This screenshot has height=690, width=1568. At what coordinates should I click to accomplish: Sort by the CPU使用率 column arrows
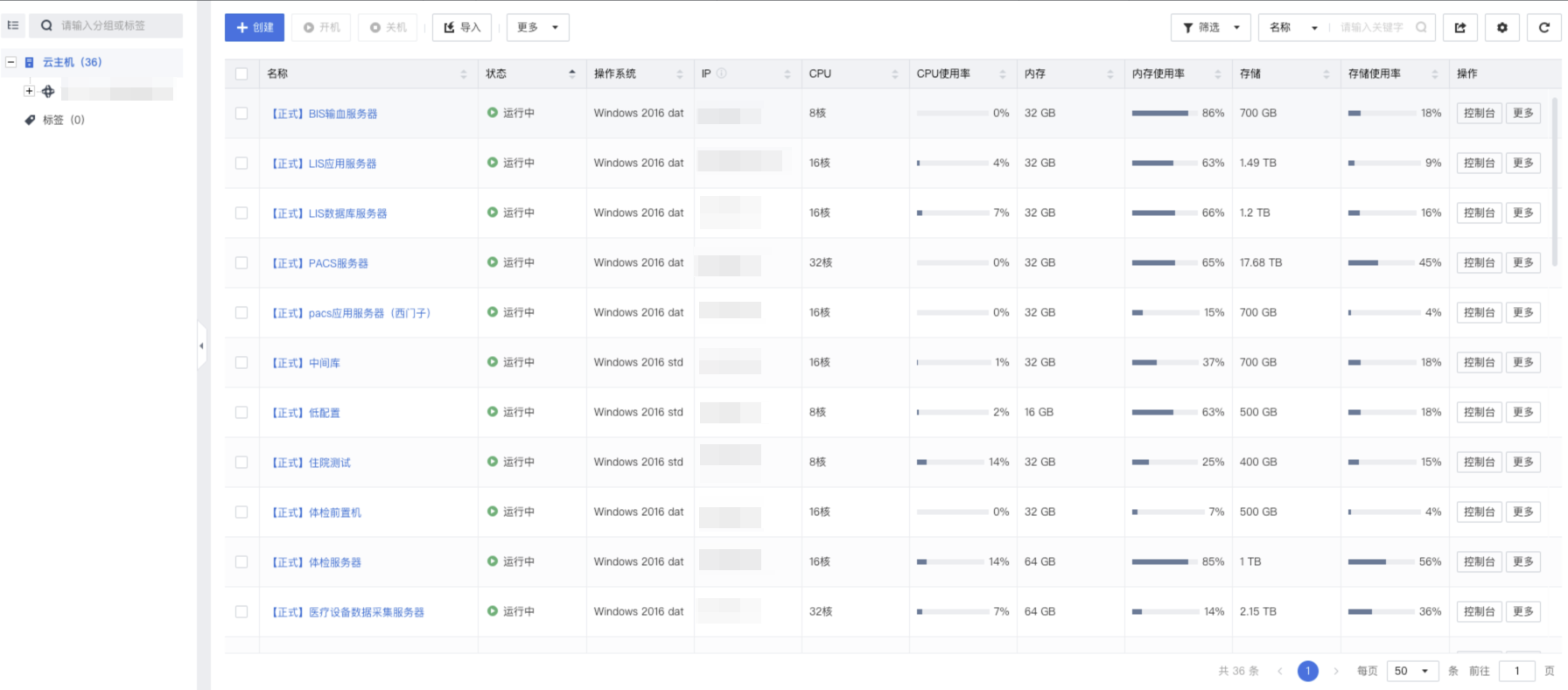pyautogui.click(x=1003, y=74)
